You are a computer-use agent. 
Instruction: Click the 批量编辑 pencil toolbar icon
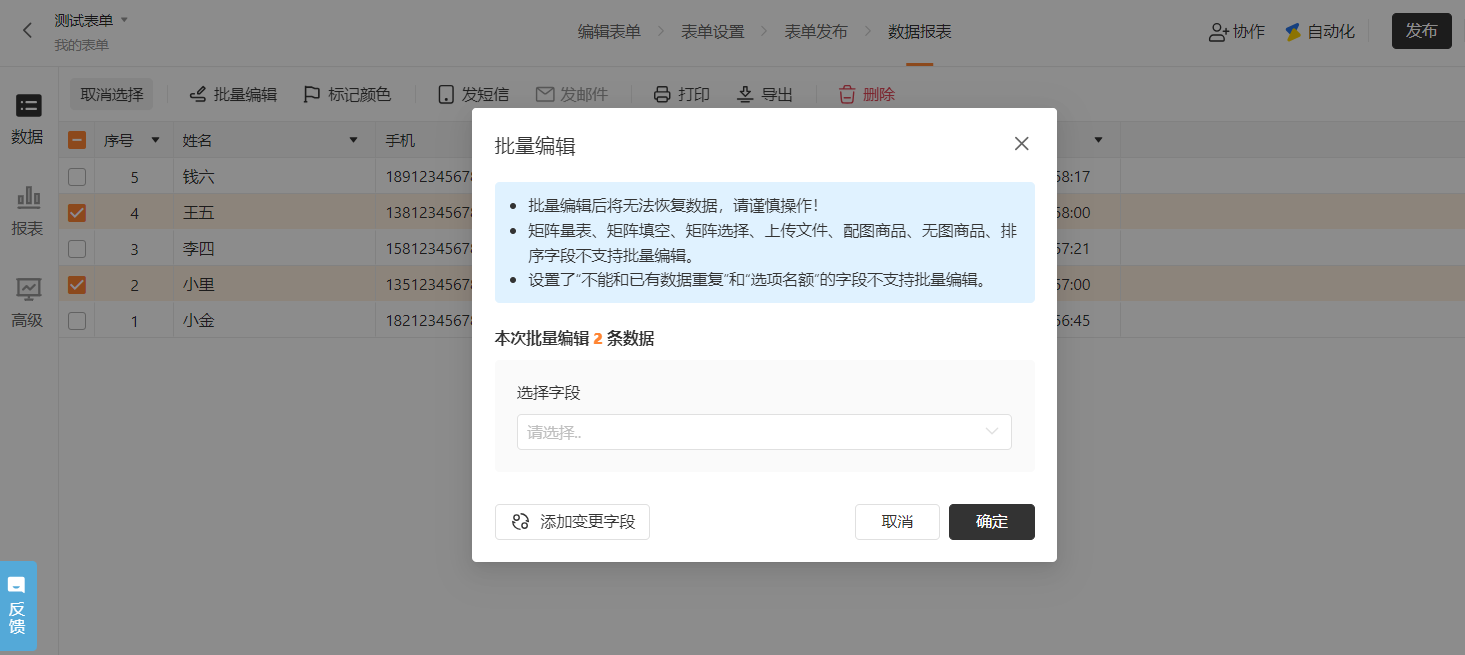198,95
